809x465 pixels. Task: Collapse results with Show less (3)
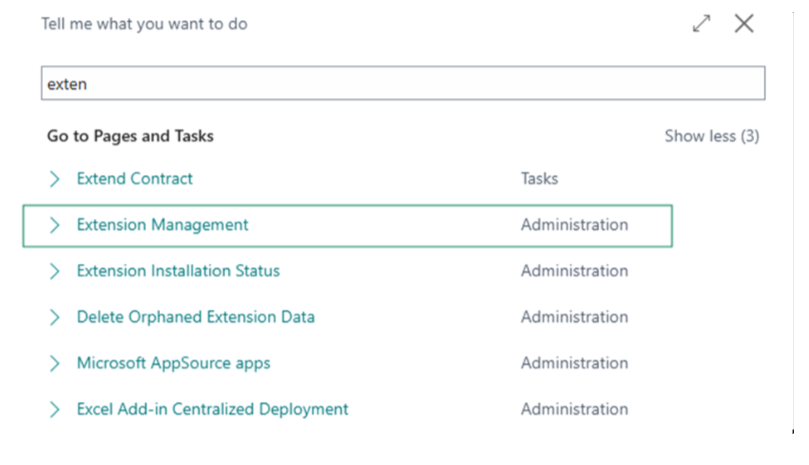click(711, 136)
